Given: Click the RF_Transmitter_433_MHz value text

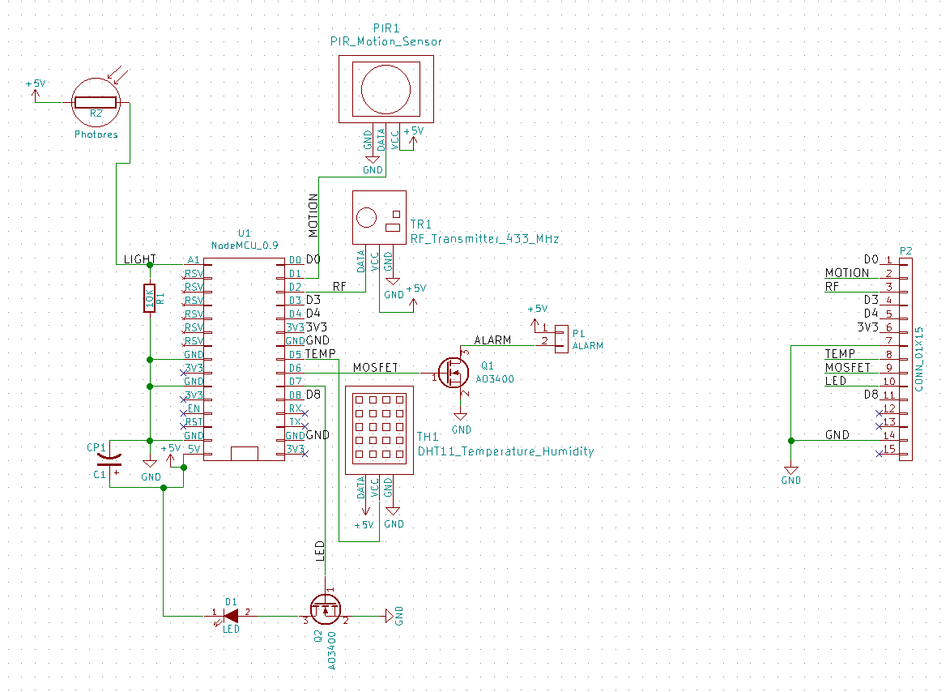Looking at the screenshot, I should (x=485, y=239).
